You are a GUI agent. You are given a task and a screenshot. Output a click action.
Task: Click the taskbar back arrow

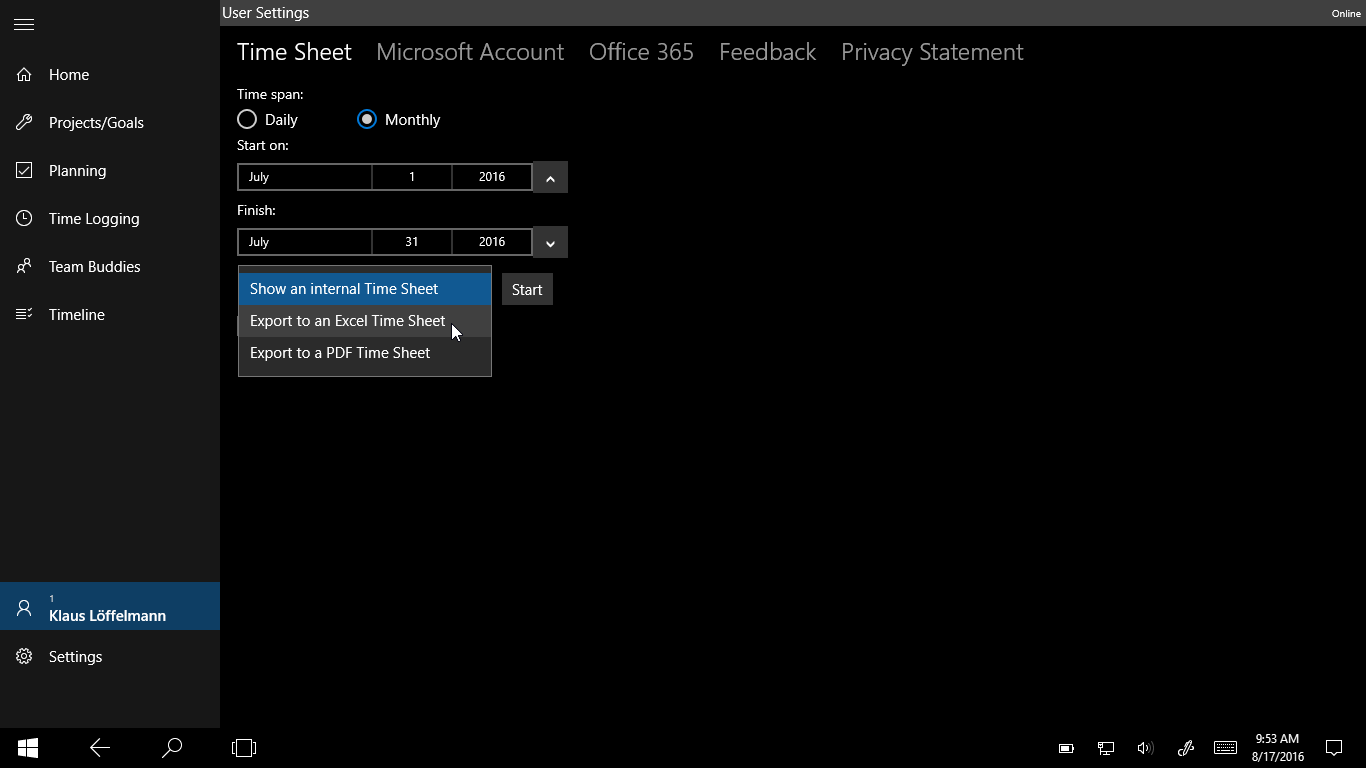click(100, 748)
